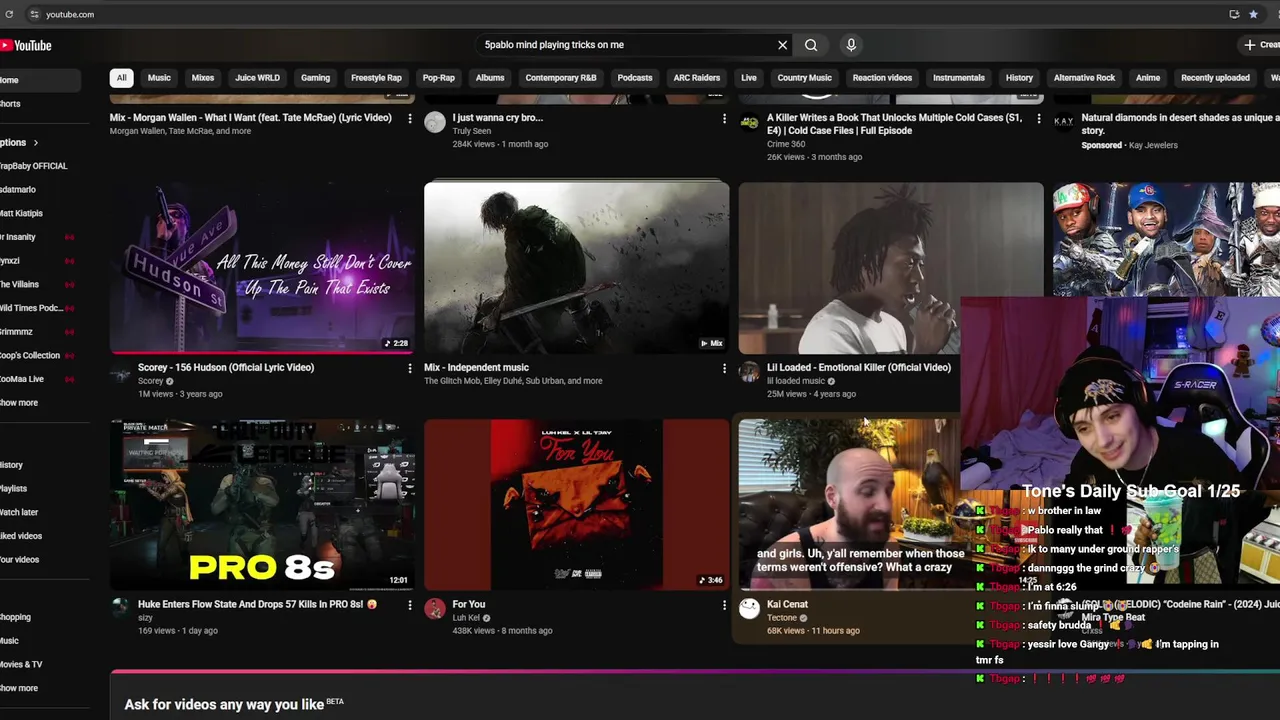Click Crime 360 channel avatar
Viewport: 1280px width, 720px height.
(x=749, y=122)
